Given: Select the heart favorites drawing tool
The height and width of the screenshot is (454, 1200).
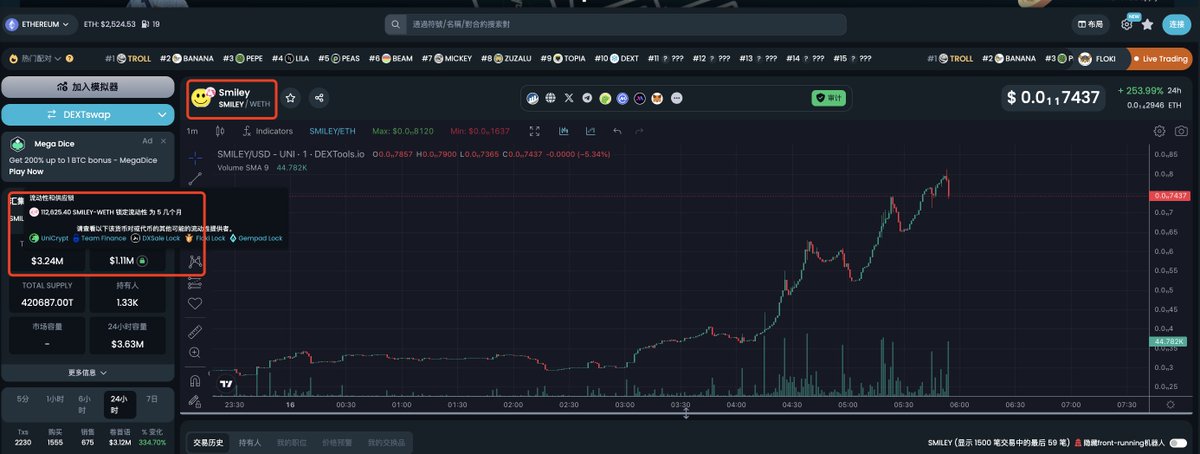Looking at the screenshot, I should tap(195, 303).
